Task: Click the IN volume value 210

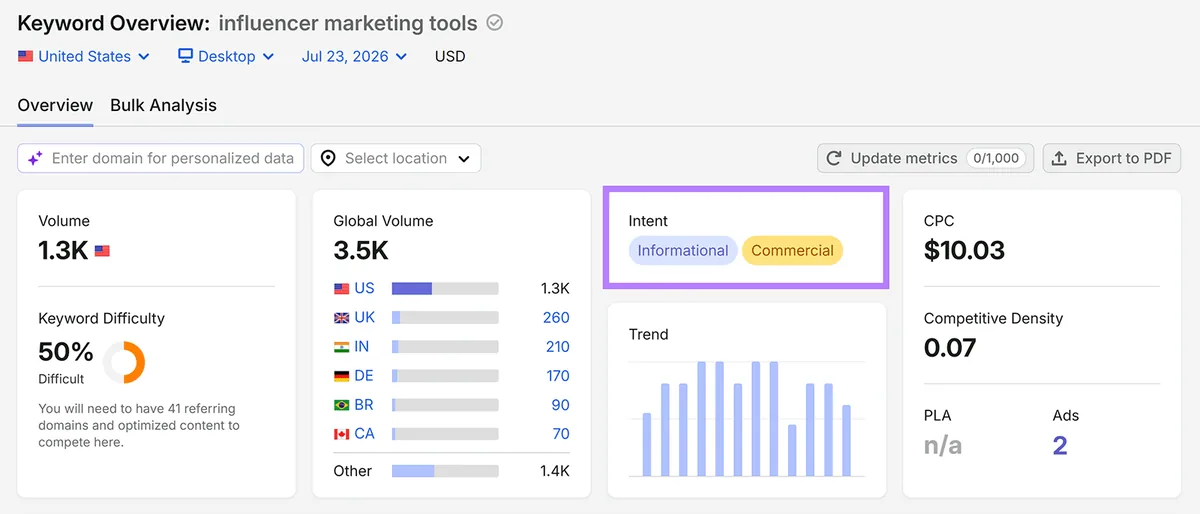Action: [x=557, y=347]
